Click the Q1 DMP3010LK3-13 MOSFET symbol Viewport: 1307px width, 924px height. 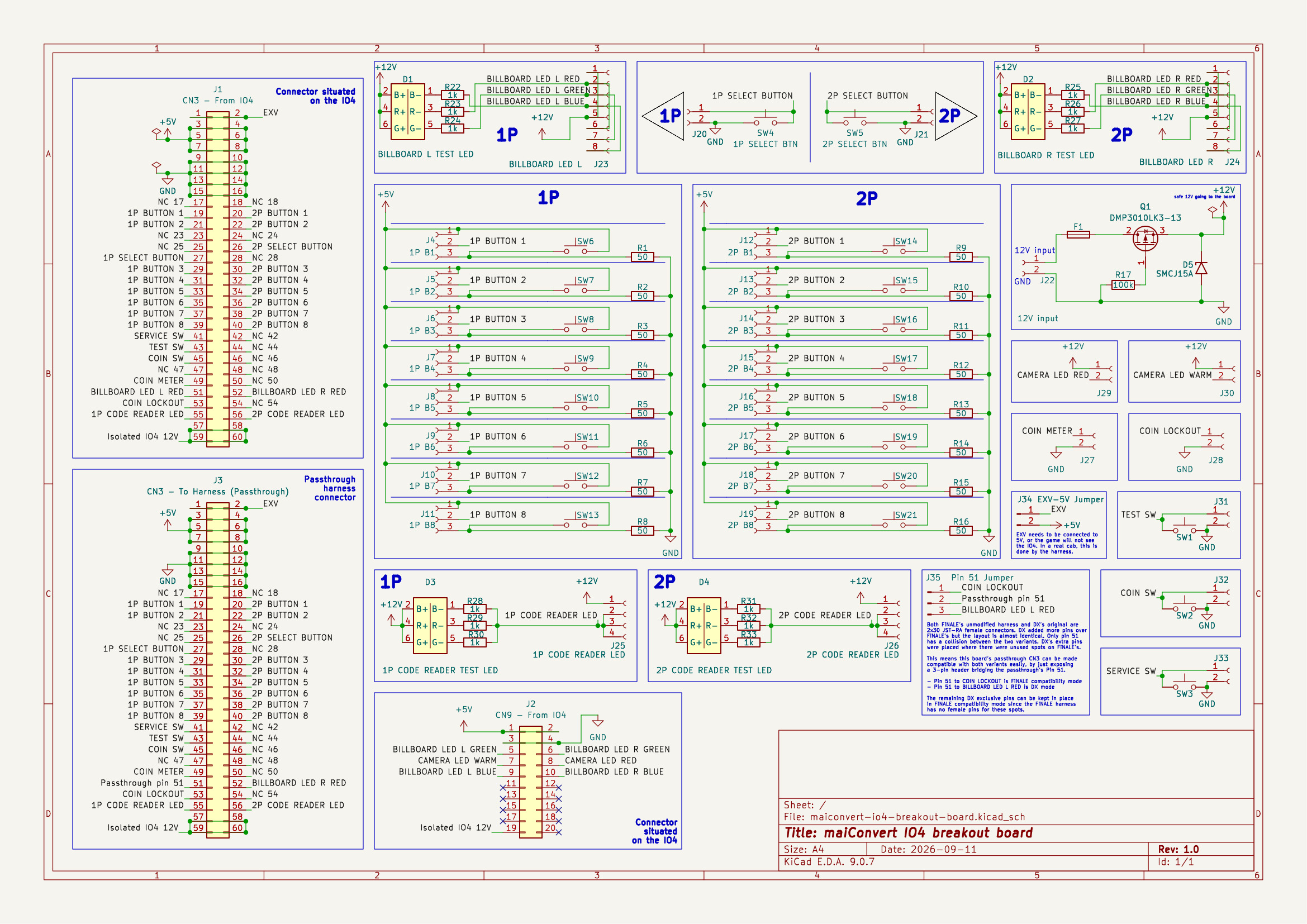(1145, 239)
